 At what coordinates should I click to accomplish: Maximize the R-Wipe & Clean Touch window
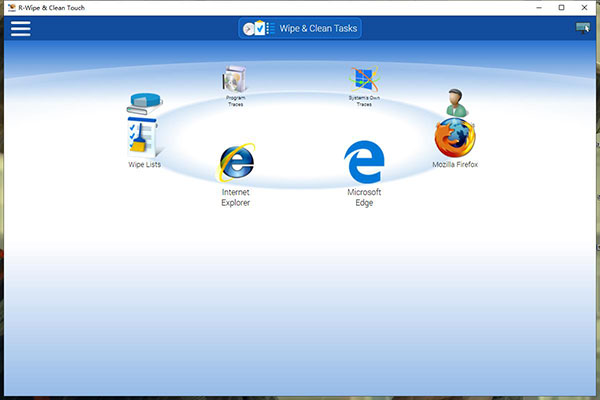tap(561, 8)
